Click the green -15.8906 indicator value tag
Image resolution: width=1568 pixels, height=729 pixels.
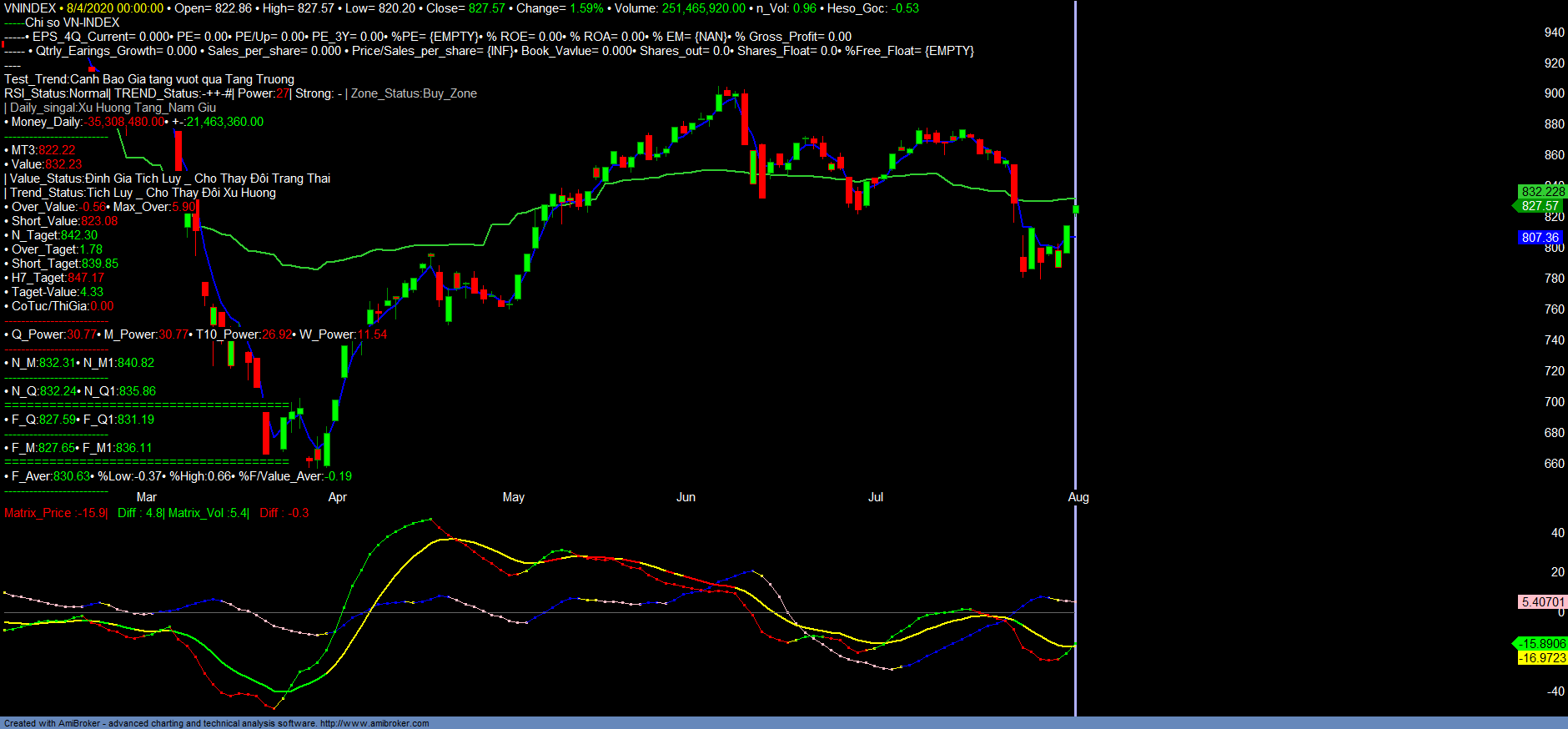[1542, 644]
